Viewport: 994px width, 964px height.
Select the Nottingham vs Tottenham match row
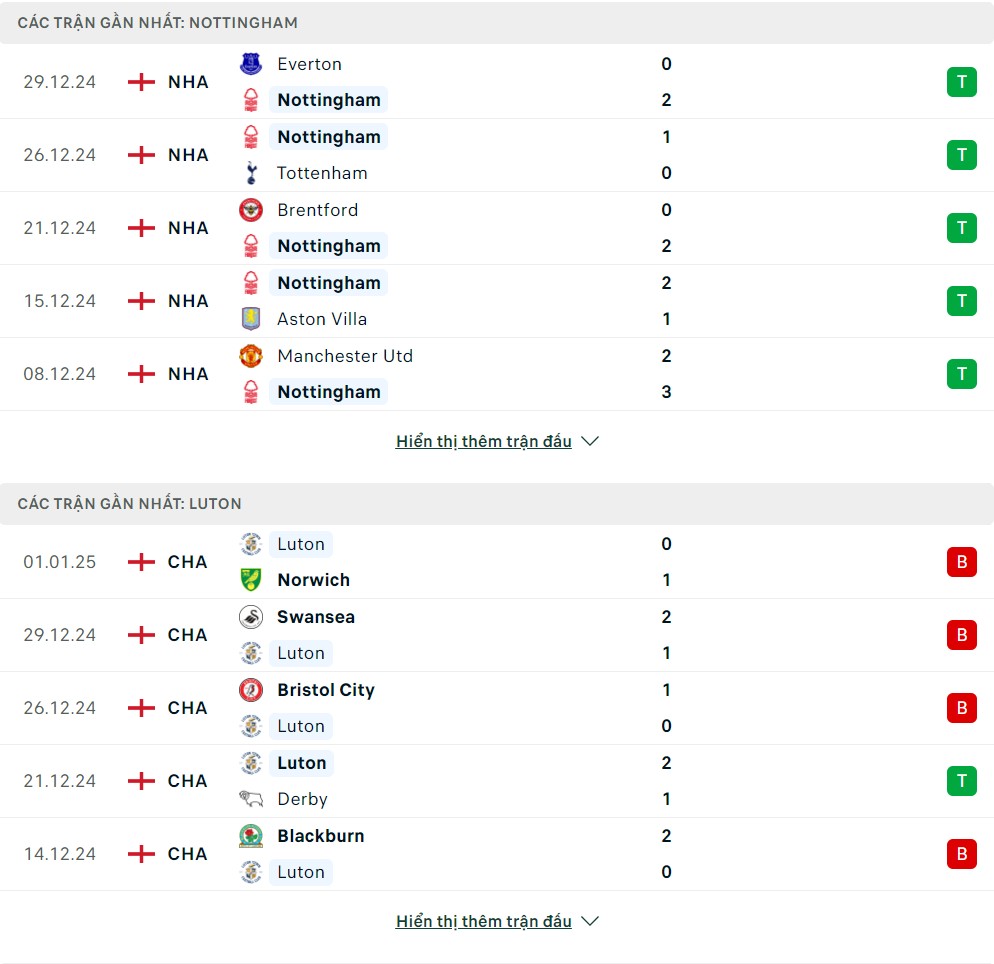coord(497,155)
